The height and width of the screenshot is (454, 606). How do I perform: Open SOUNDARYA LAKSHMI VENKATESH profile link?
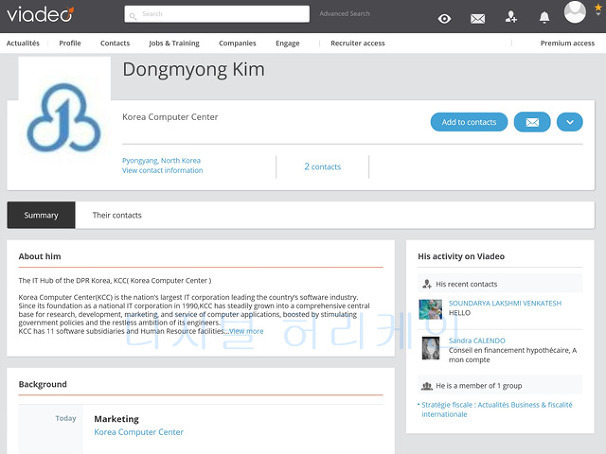click(505, 303)
